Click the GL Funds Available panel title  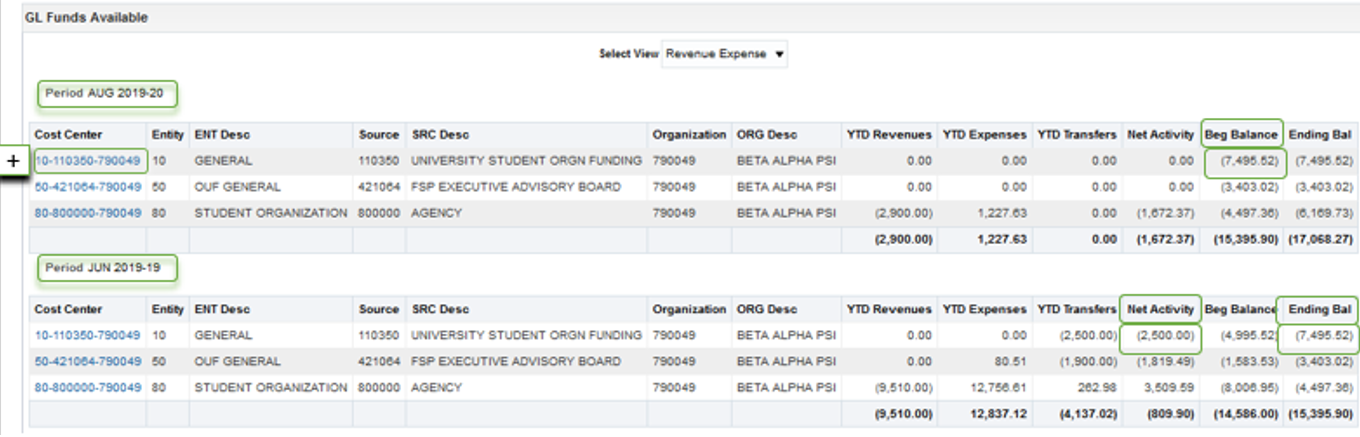(x=86, y=18)
